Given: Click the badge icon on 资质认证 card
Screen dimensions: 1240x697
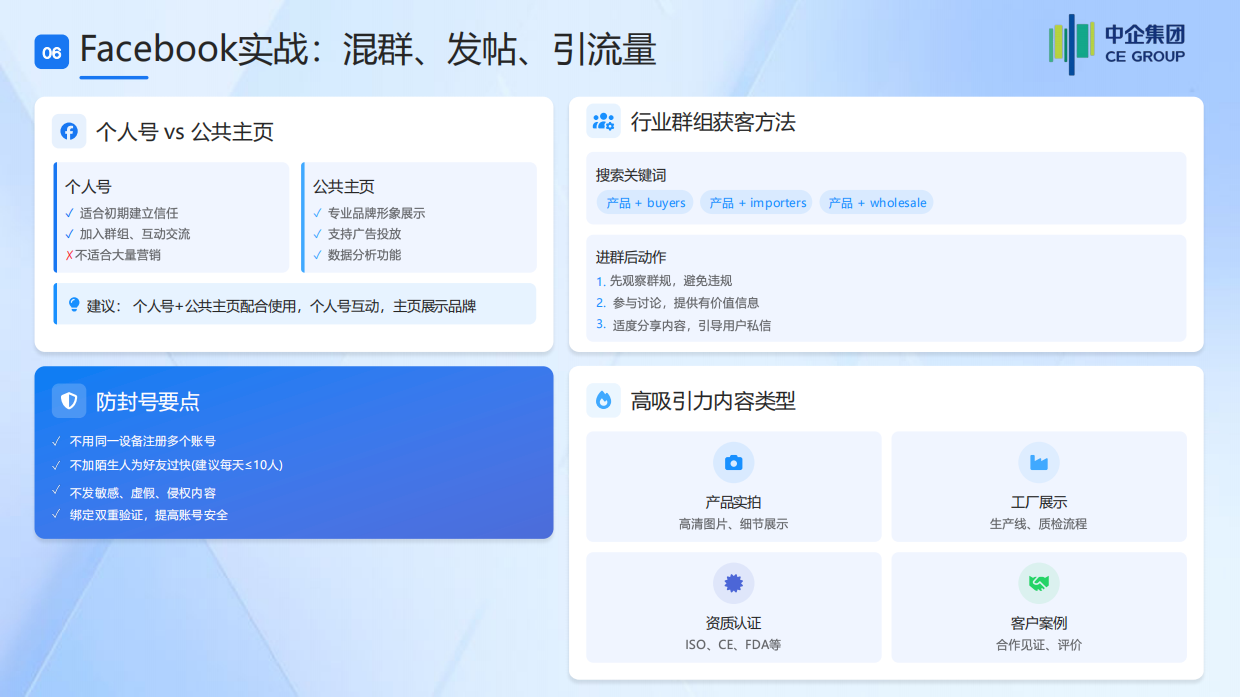Looking at the screenshot, I should coord(733,583).
